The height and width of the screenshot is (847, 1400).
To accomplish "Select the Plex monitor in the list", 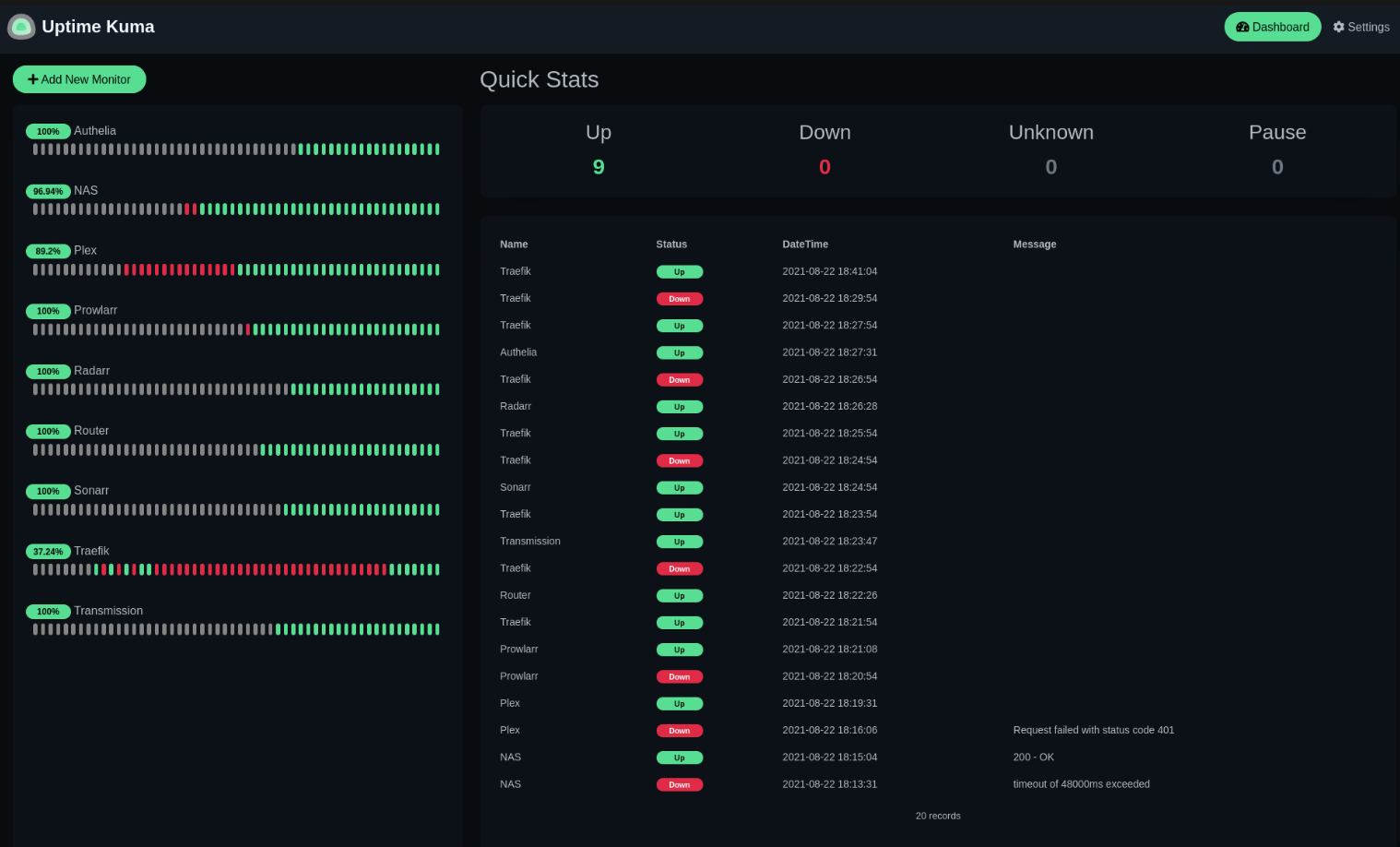I will click(85, 251).
